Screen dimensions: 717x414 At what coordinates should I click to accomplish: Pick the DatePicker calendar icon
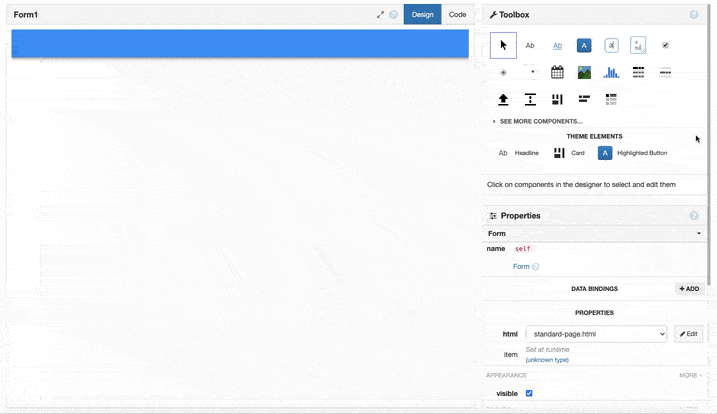(x=557, y=72)
